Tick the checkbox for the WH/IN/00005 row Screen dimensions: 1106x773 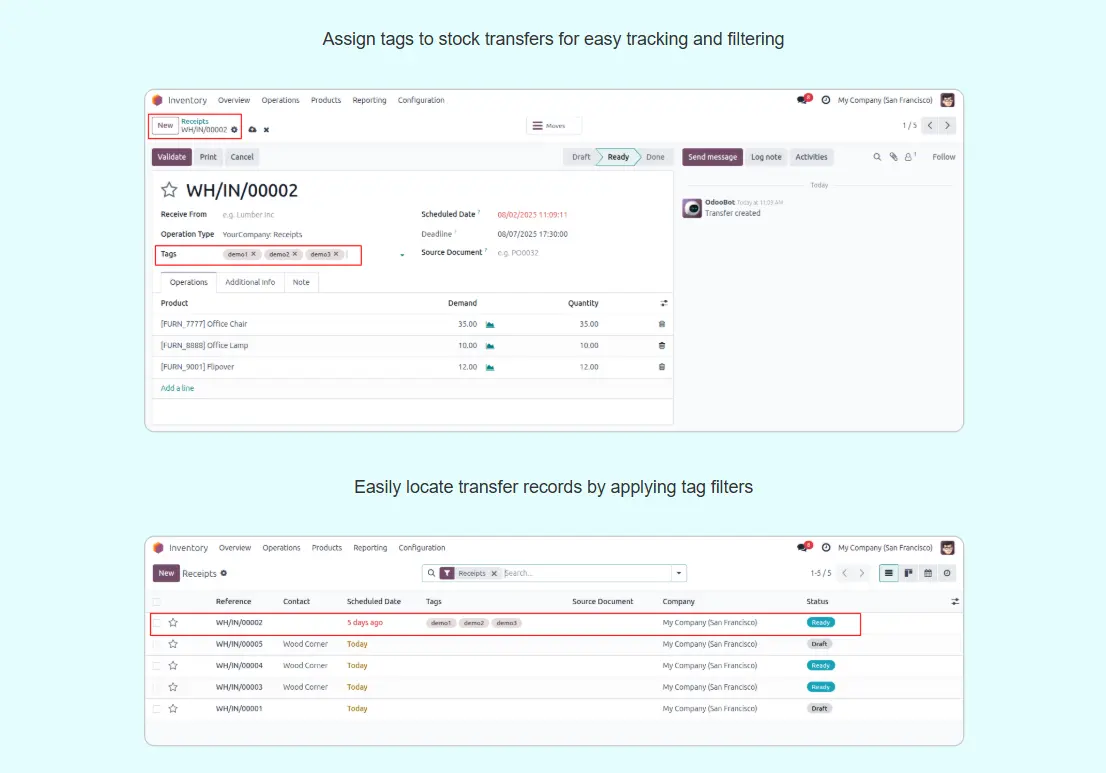pyautogui.click(x=156, y=644)
